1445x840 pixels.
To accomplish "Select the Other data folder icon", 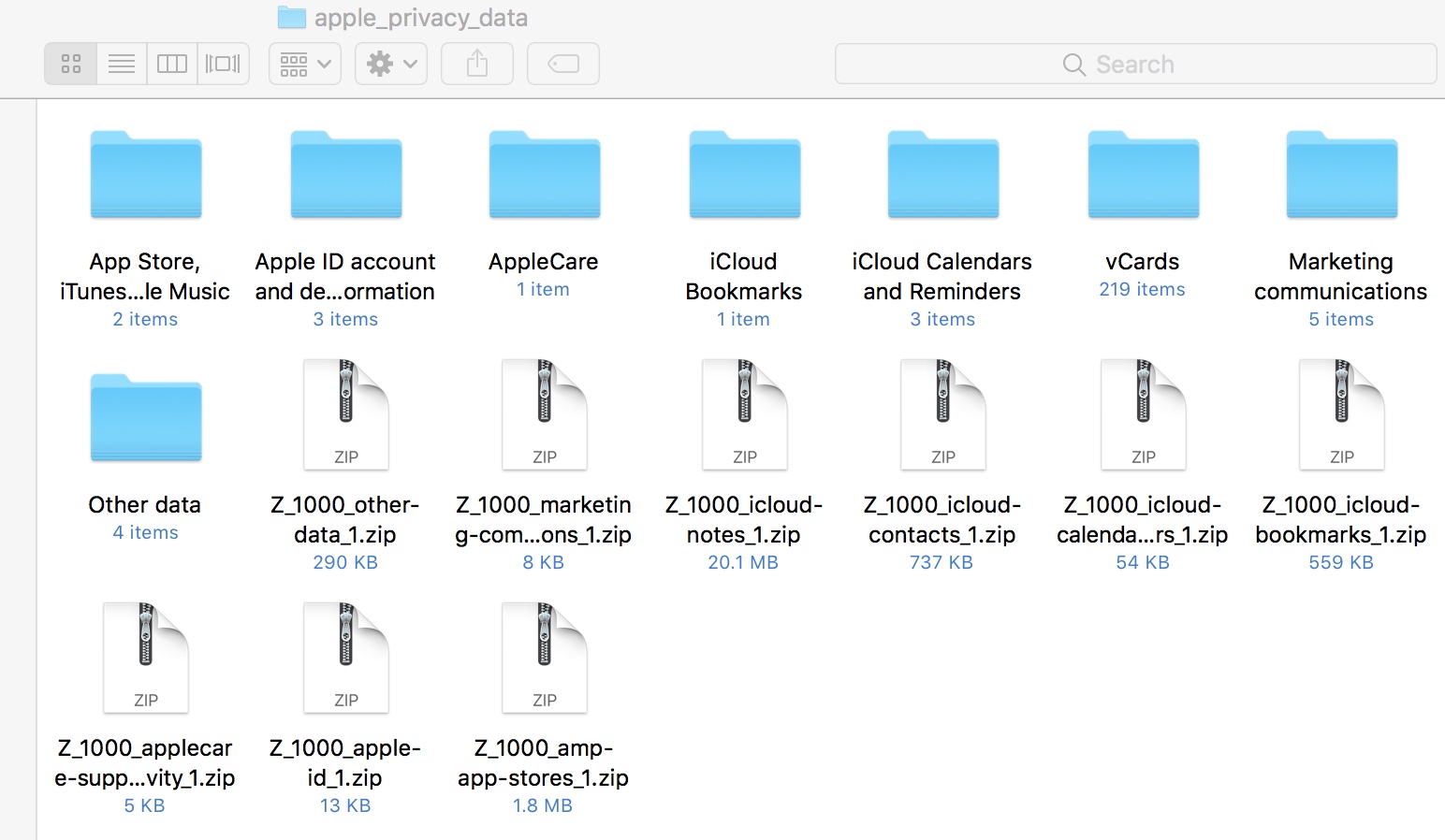I will pos(146,418).
